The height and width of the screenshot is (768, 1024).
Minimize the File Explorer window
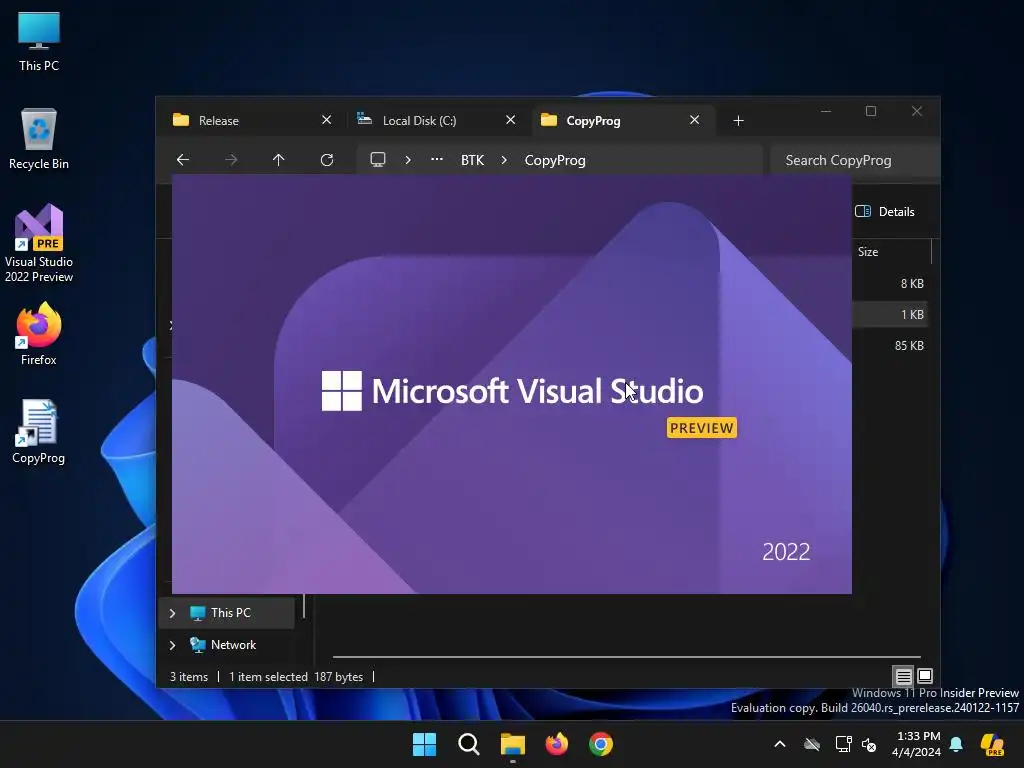(825, 112)
